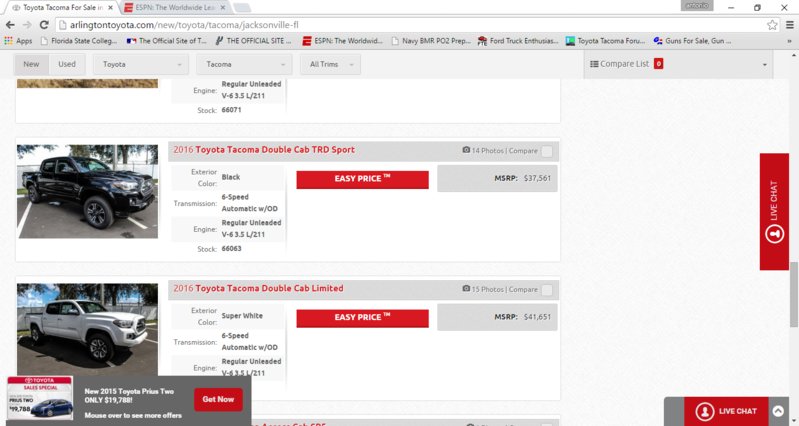Click Get Now on the Prius offer
The image size is (799, 426).
(218, 400)
